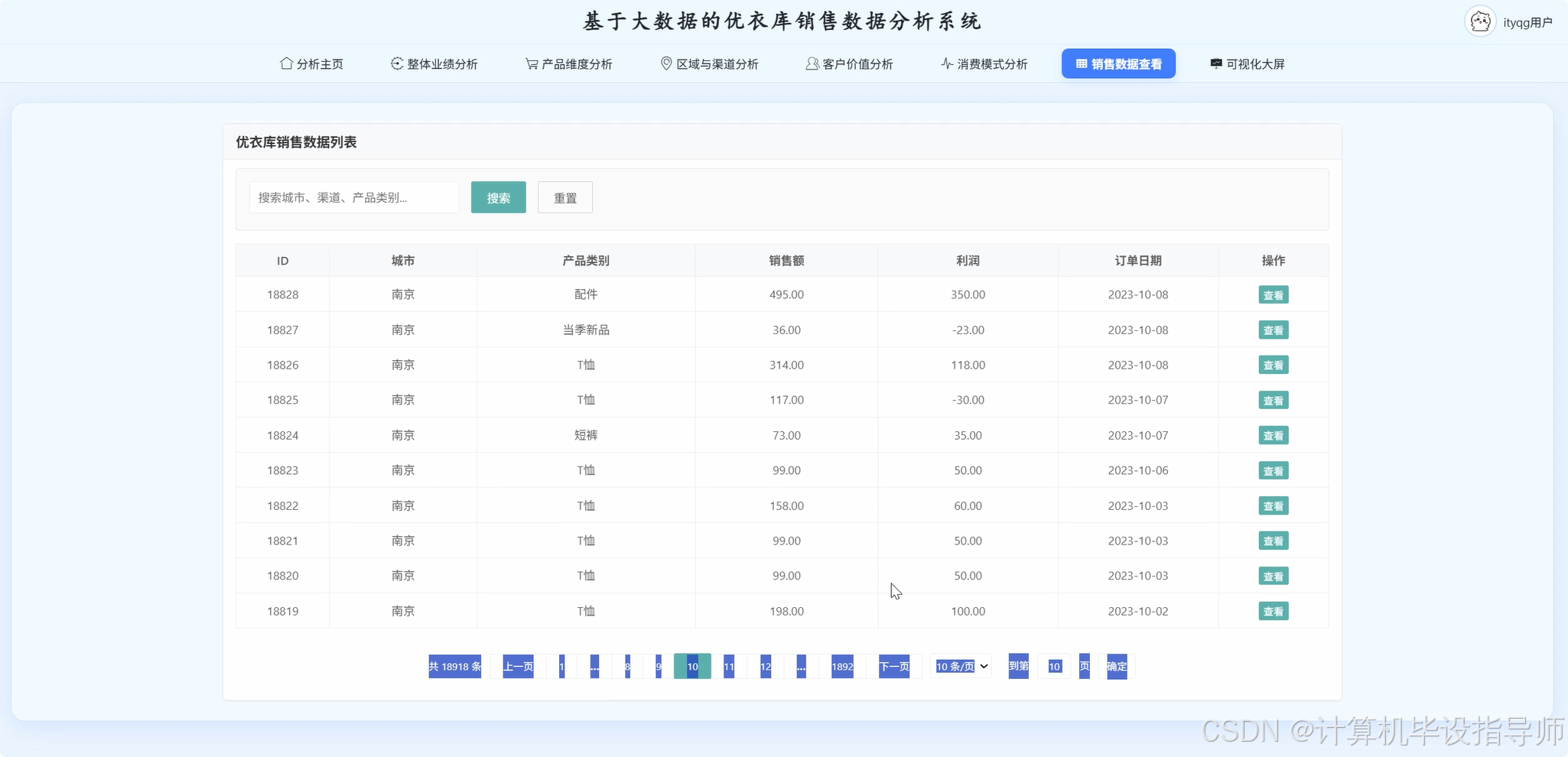Click the 当季新品 category cell

coord(586,330)
